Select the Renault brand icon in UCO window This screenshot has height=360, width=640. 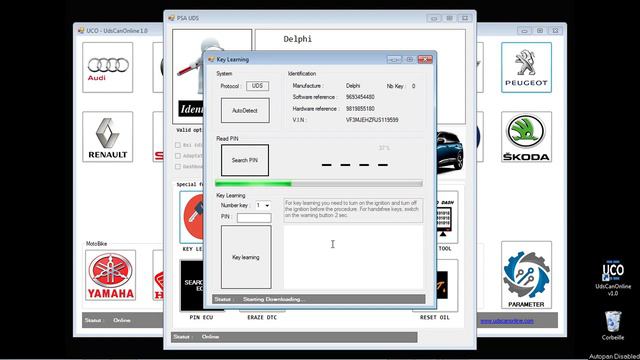(x=108, y=137)
